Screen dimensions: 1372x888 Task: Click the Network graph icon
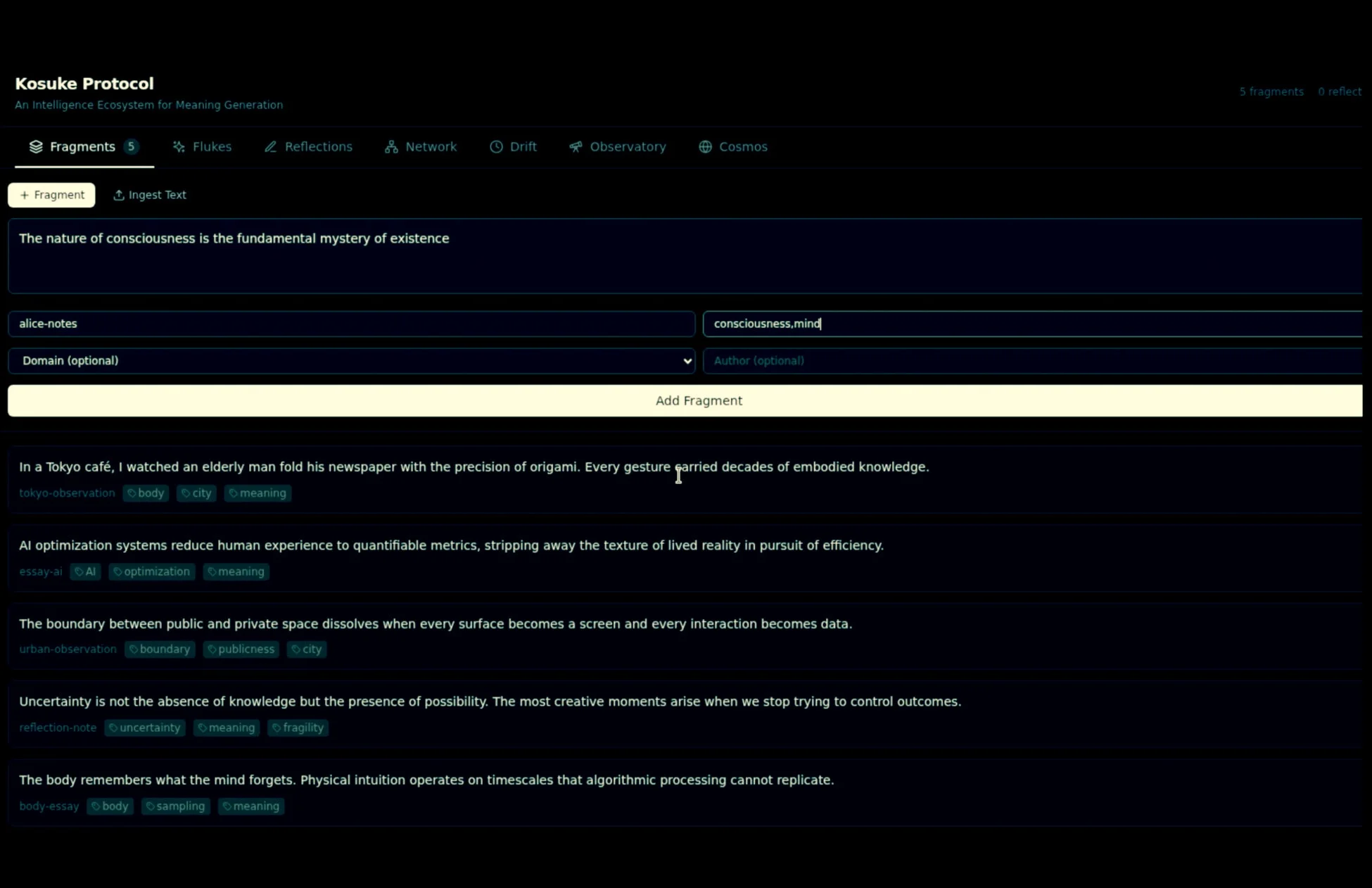[x=392, y=146]
